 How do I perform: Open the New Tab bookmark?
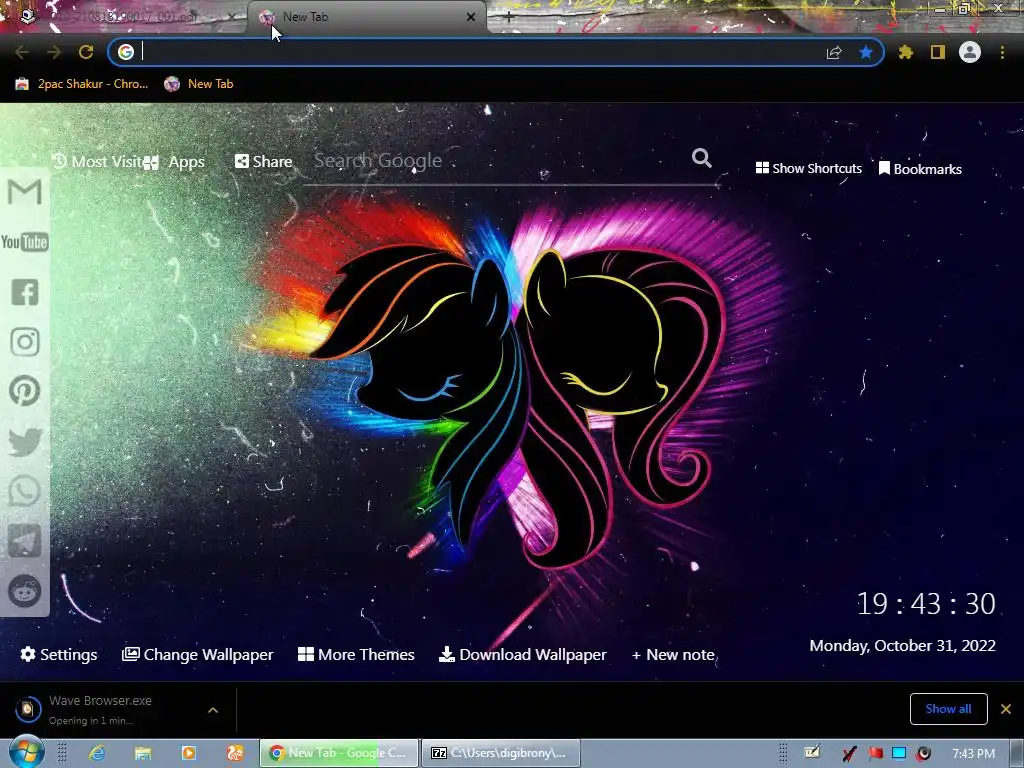pos(199,84)
